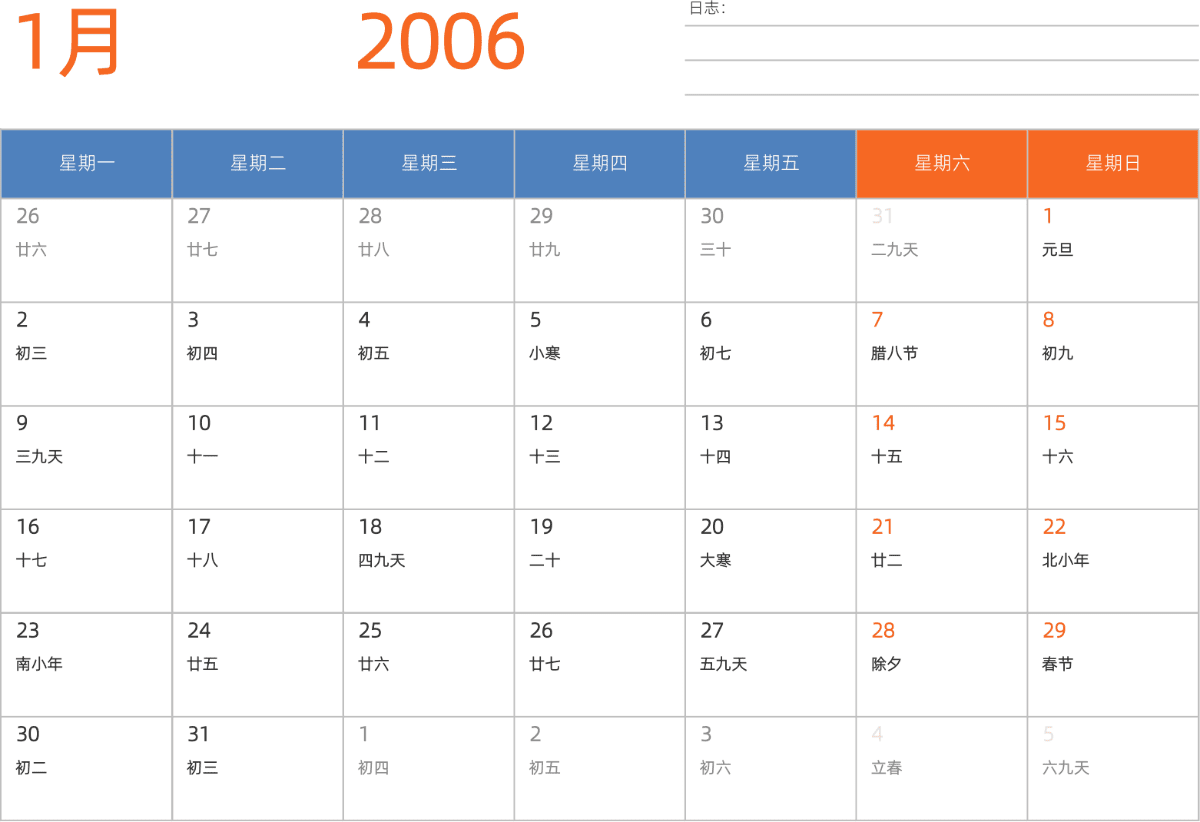Image resolution: width=1200 pixels, height=822 pixels.
Task: Click date 14 cell labeled 十五
Action: [x=942, y=457]
